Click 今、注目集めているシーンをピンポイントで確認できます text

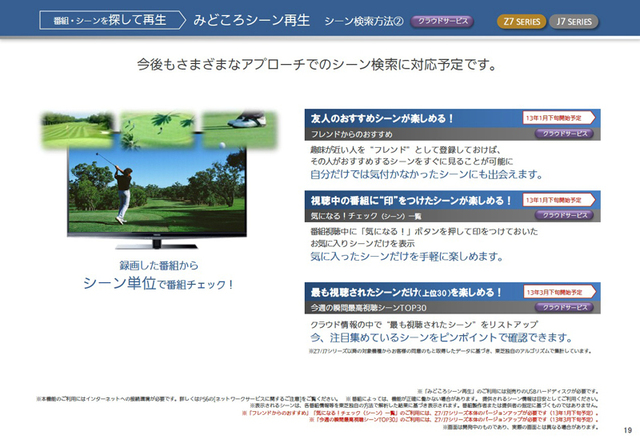[441, 338]
